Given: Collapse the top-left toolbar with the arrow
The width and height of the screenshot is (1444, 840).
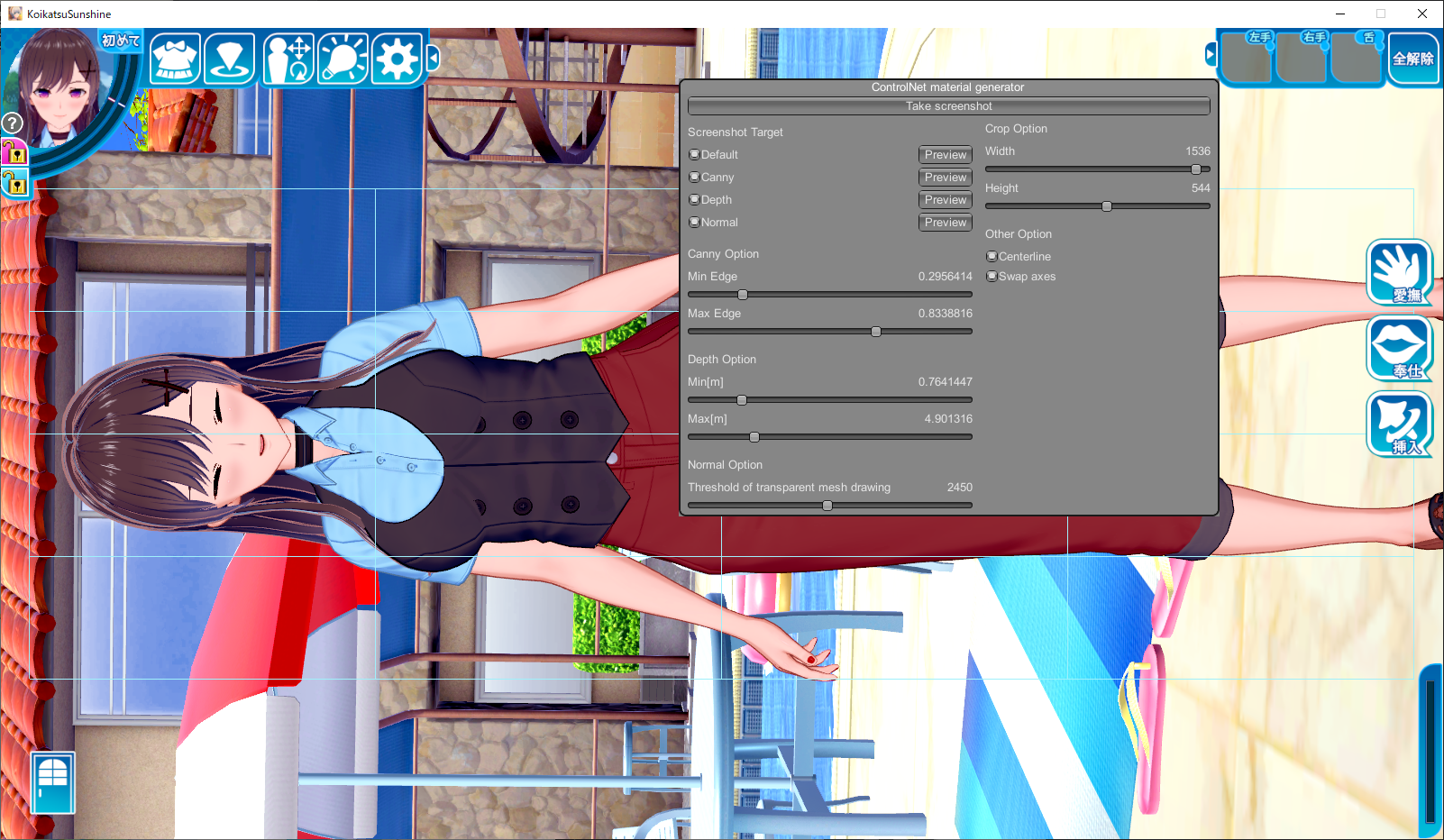Looking at the screenshot, I should click(x=433, y=59).
